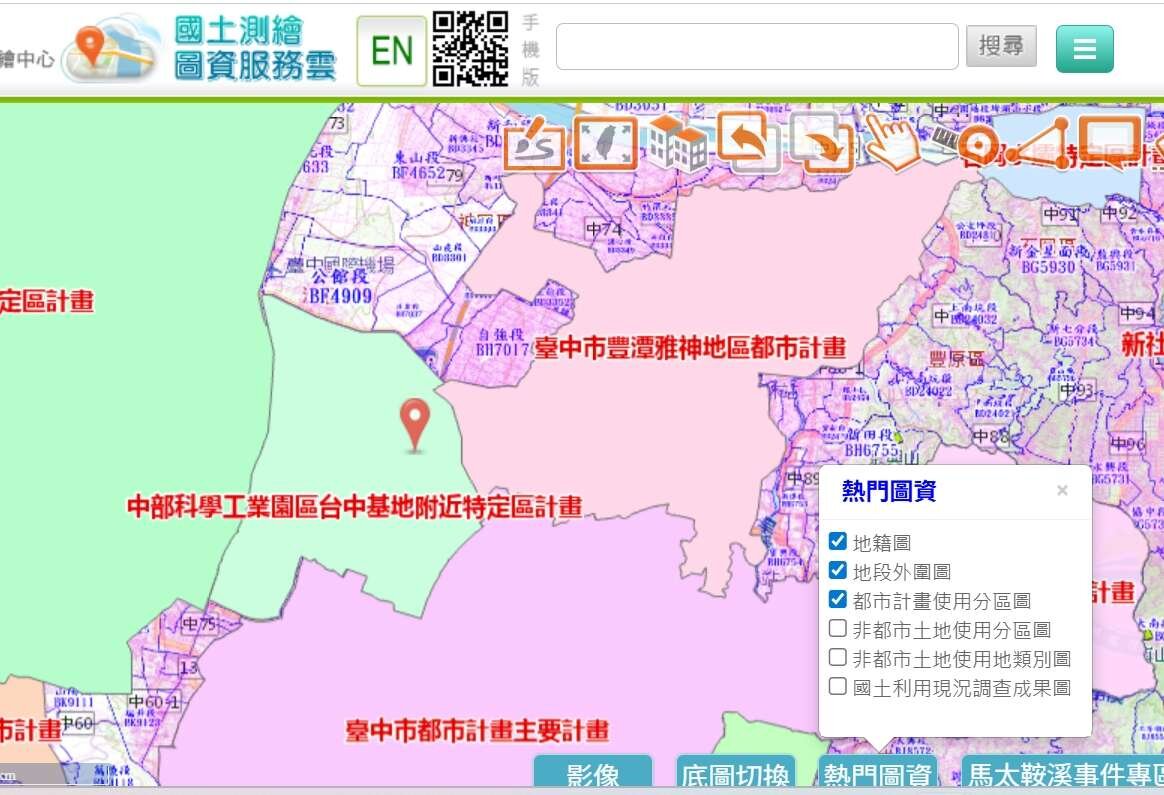Click the 3D buildings icon
1164x795 pixels.
coord(677,143)
